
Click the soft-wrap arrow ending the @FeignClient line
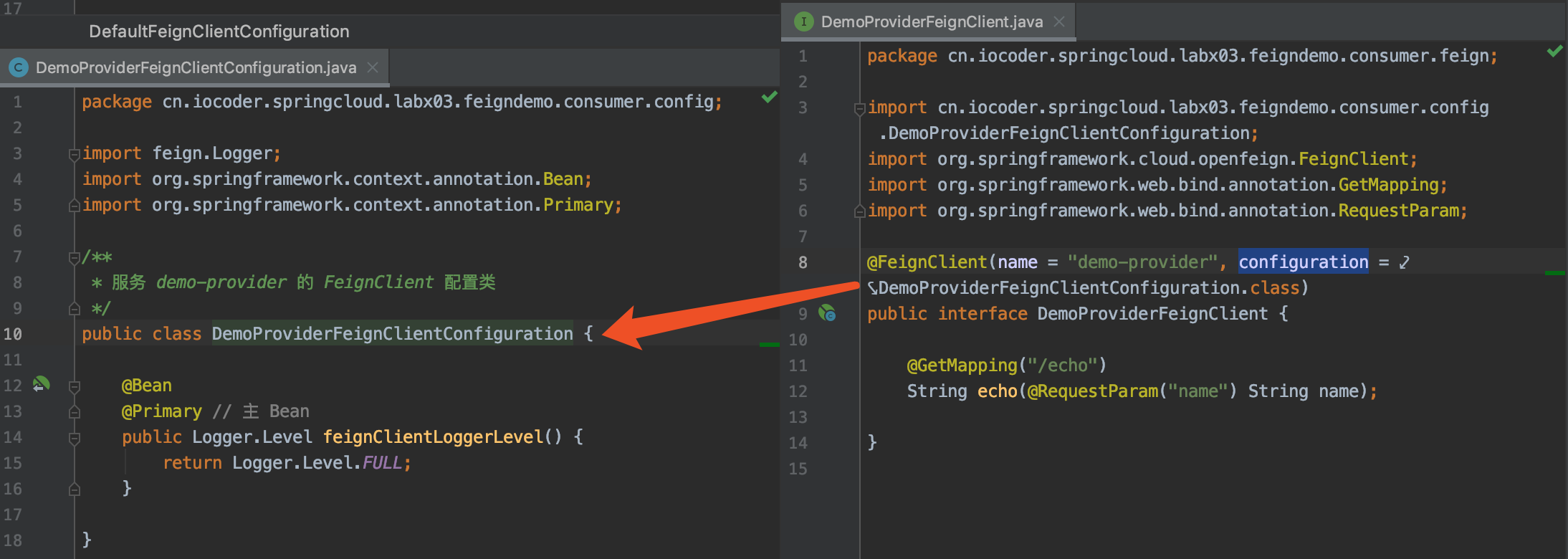pyautogui.click(x=1404, y=262)
